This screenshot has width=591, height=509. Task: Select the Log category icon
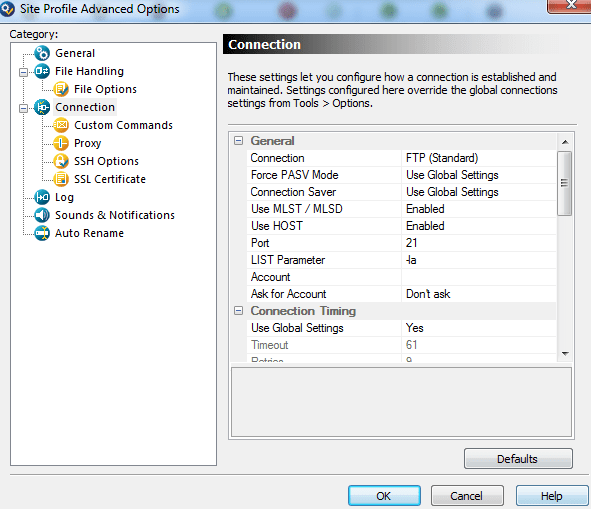[42, 197]
